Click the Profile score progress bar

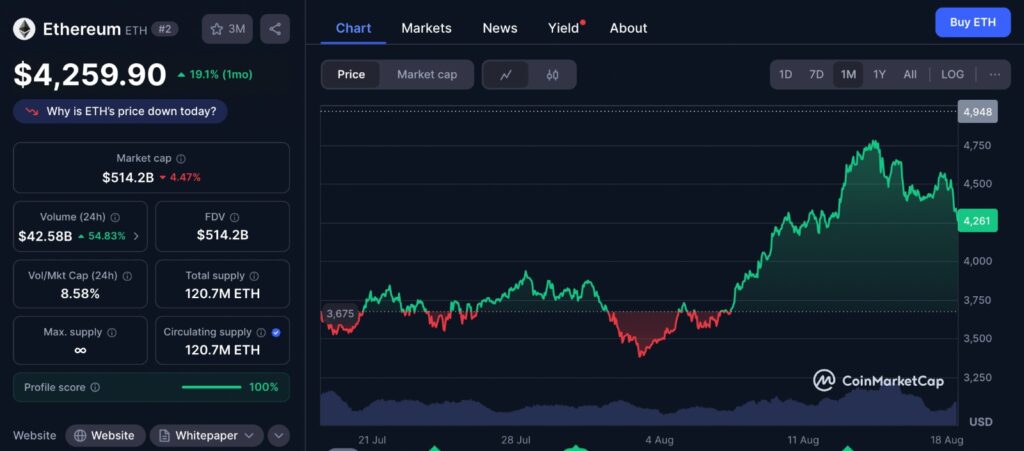point(212,388)
